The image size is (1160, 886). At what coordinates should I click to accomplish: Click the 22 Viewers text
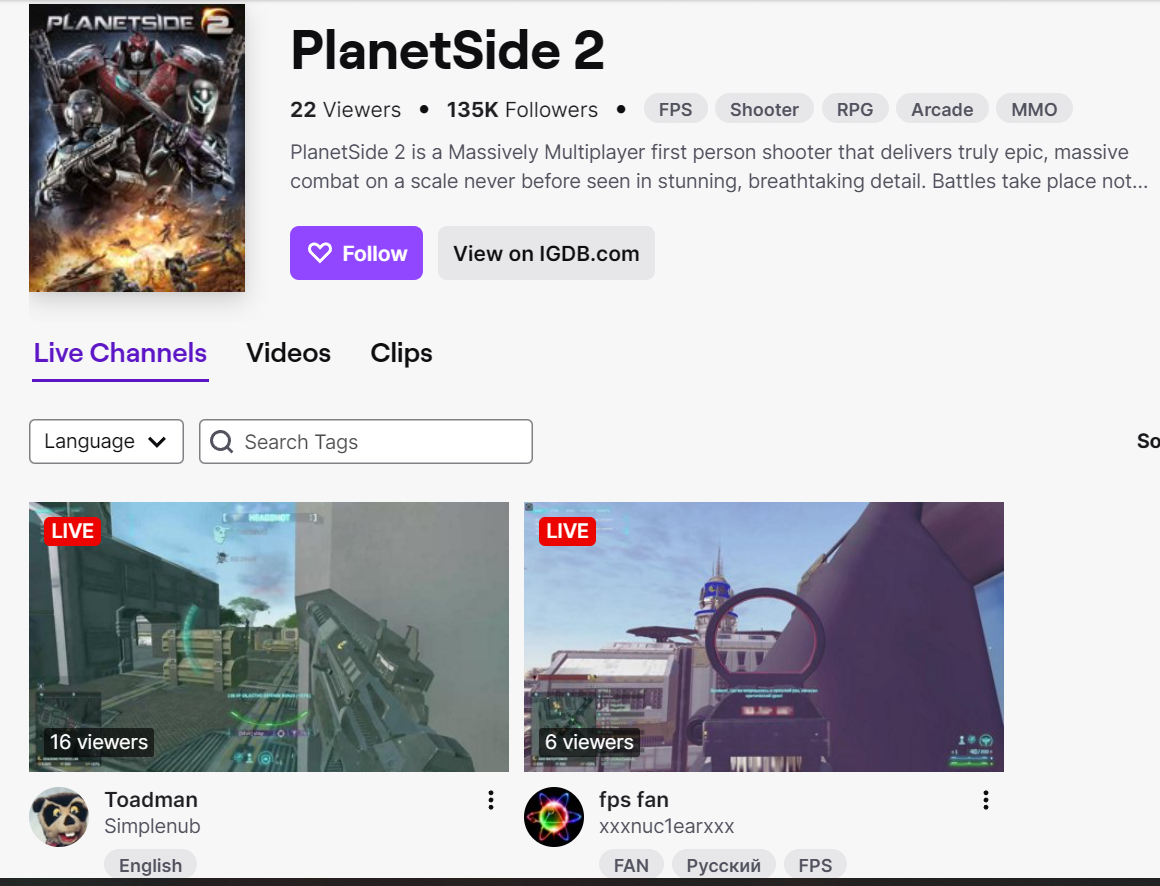345,109
